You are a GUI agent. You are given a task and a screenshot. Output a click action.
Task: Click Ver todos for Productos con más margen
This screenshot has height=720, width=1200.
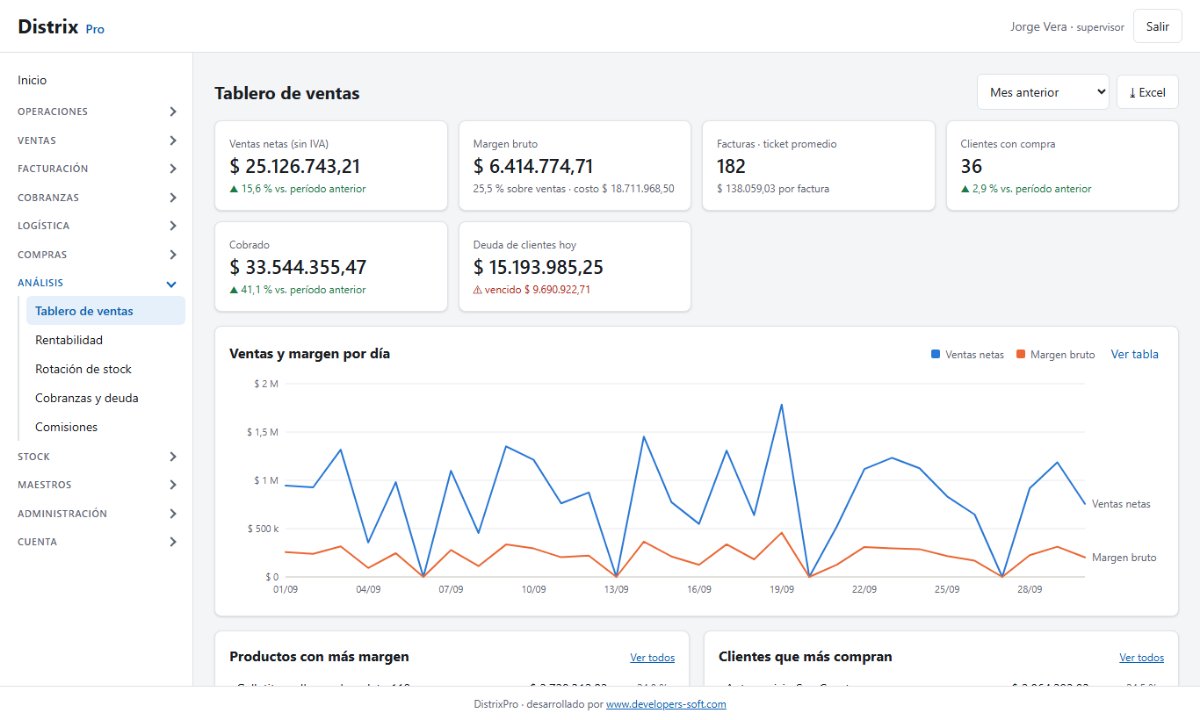coord(652,658)
